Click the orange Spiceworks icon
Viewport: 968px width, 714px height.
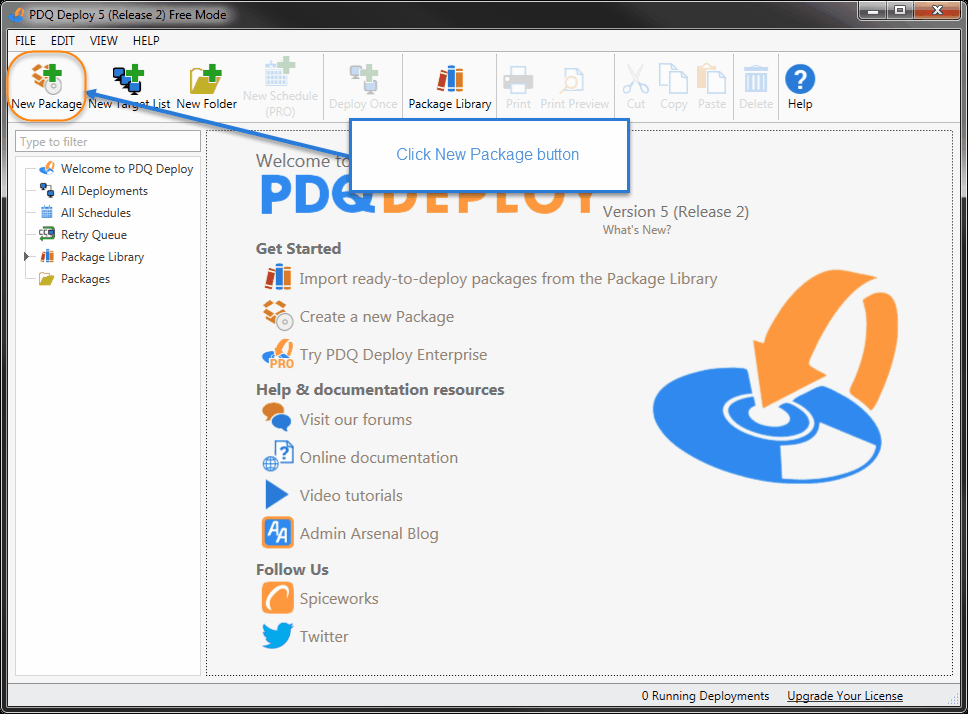278,597
